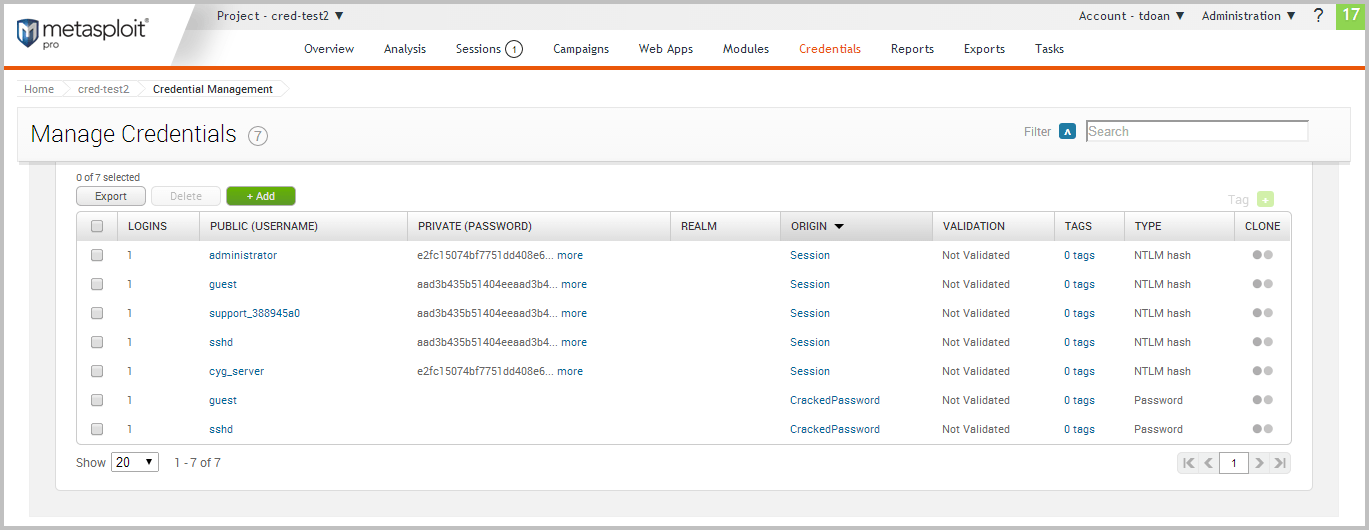Select the administrator row checkbox
Viewport: 1369px width, 530px height.
coord(97,255)
